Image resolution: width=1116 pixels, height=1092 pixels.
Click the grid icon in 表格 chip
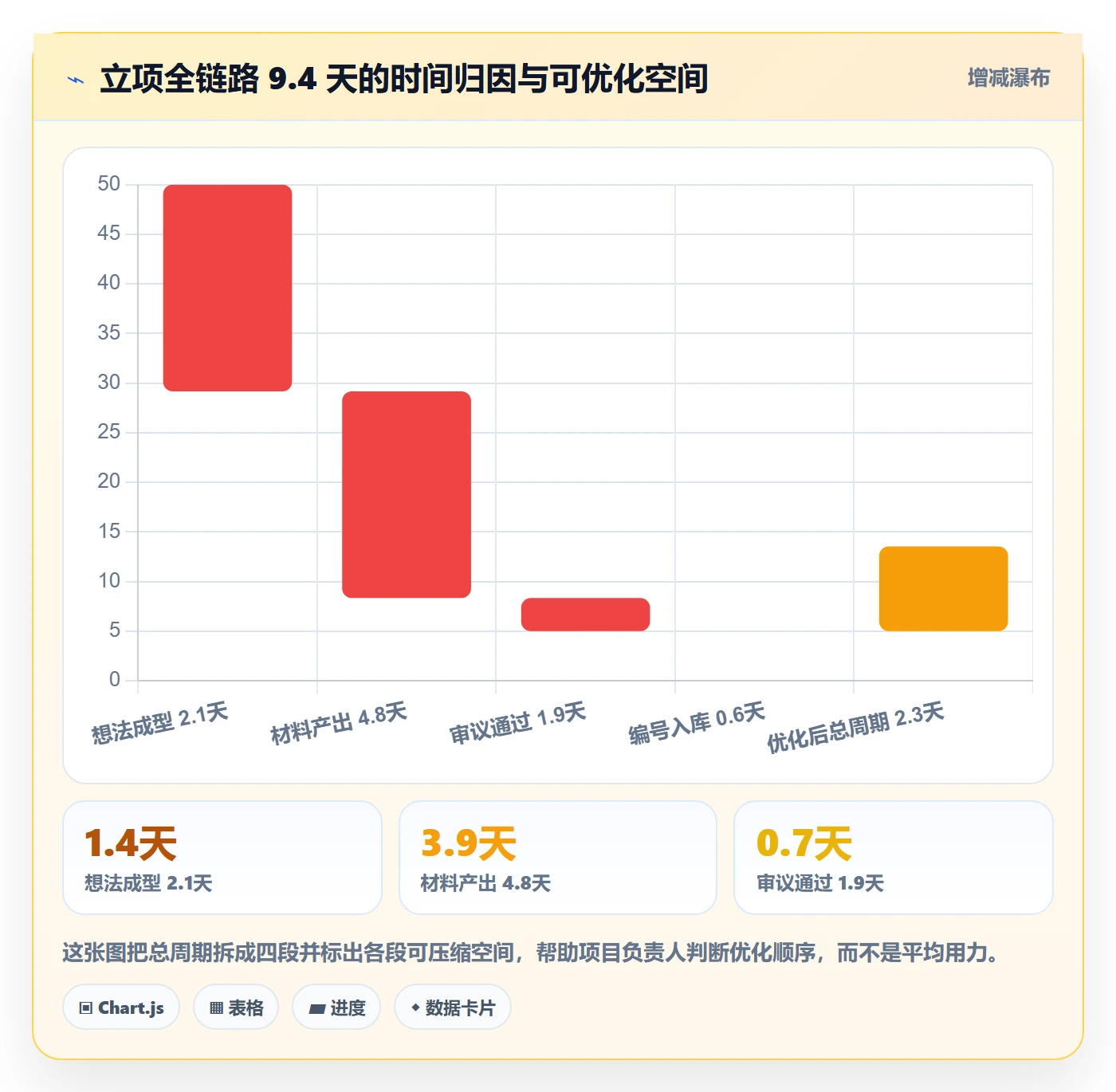tap(216, 1008)
